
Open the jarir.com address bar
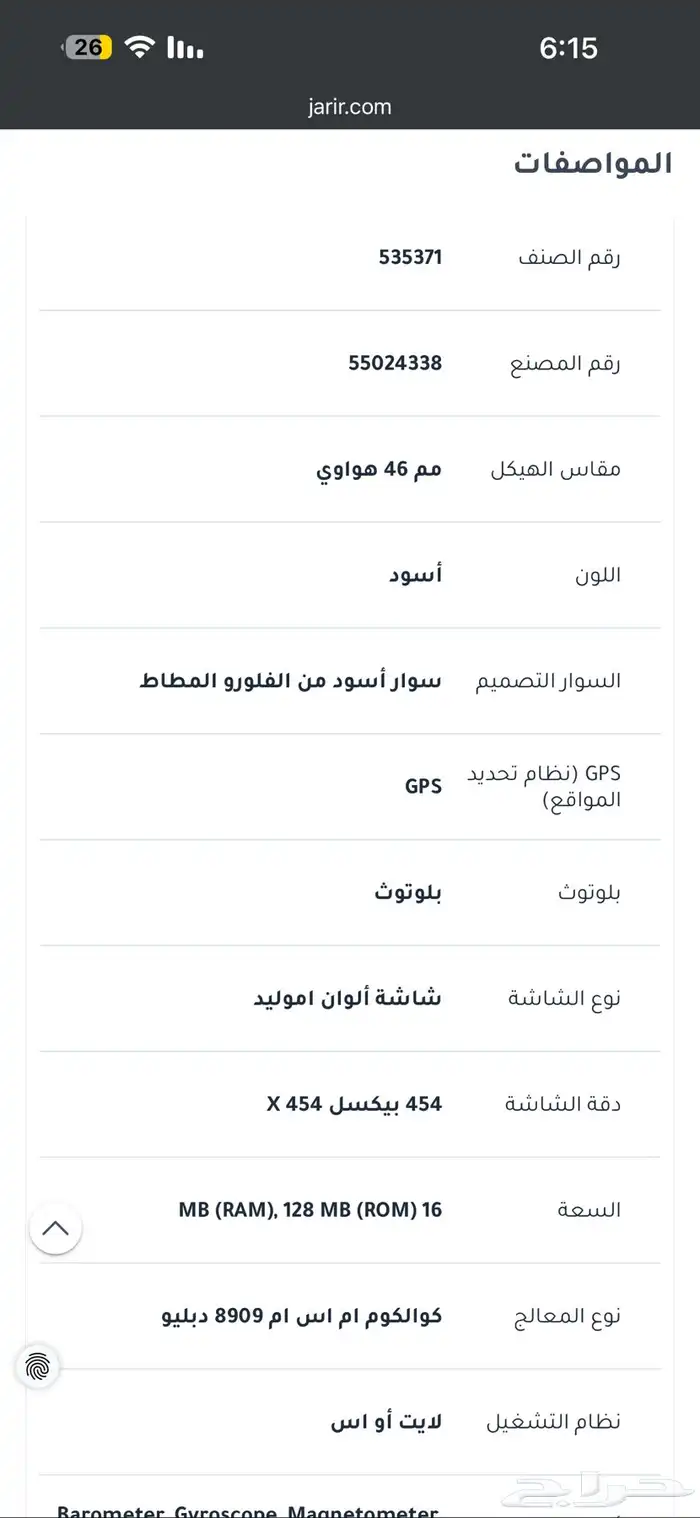(x=349, y=106)
